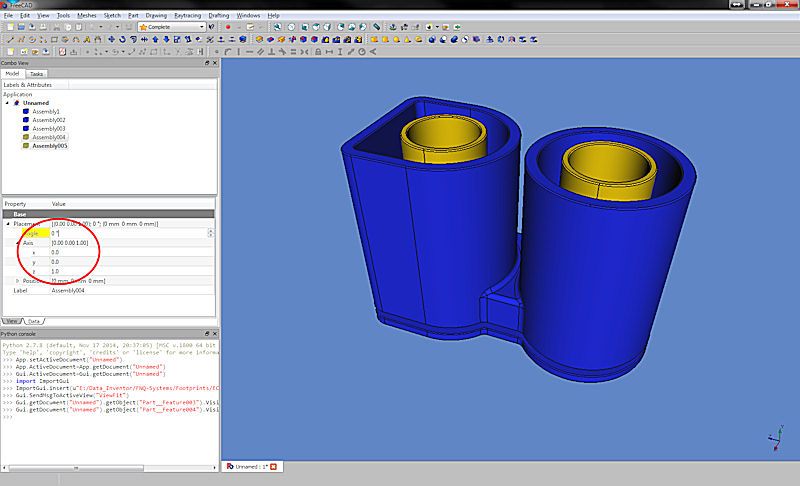800x486 pixels.
Task: Click the Python console horizontal scrollbar
Action: [109, 468]
